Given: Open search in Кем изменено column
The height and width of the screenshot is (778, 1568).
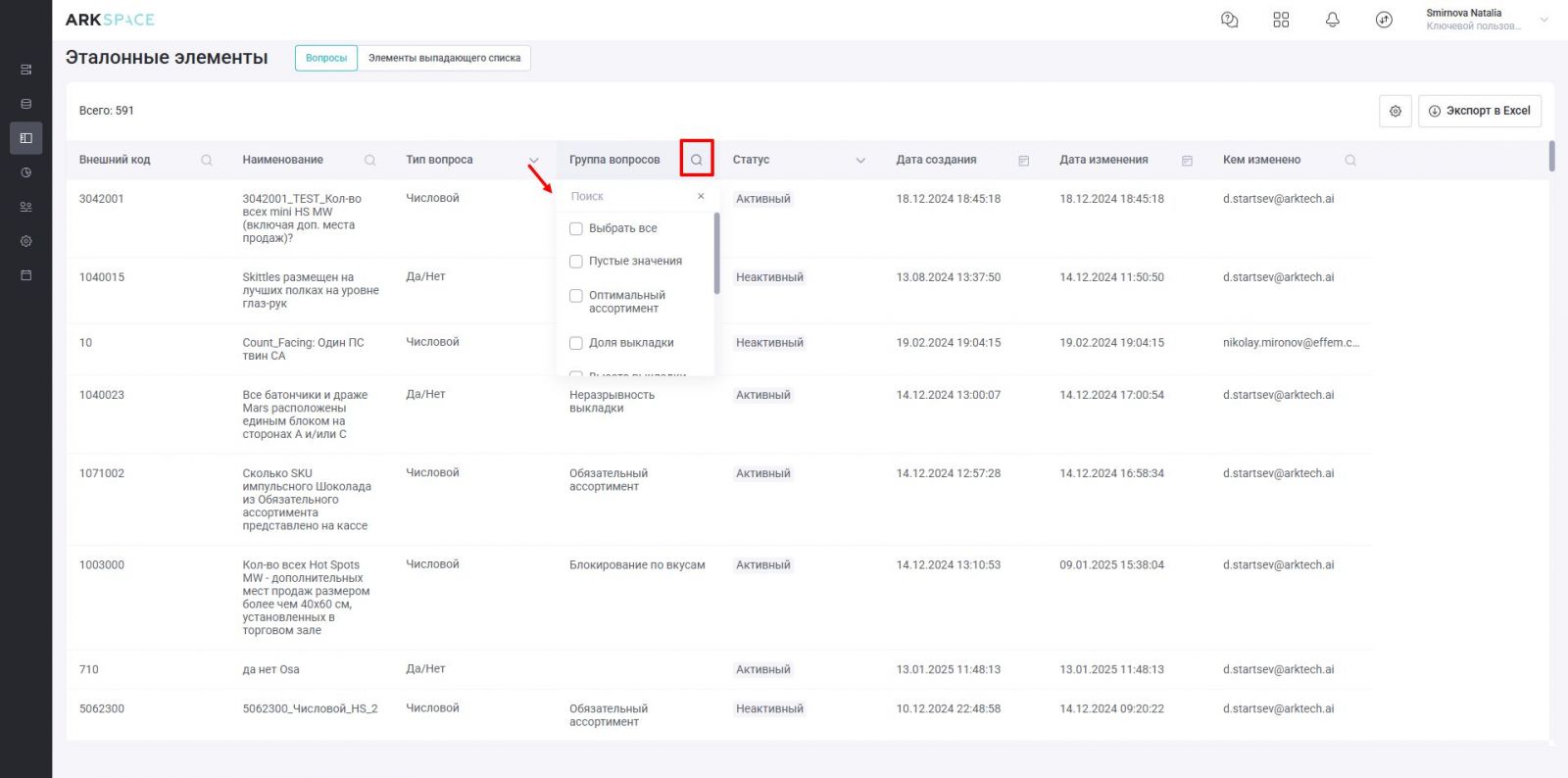Looking at the screenshot, I should point(1350,160).
